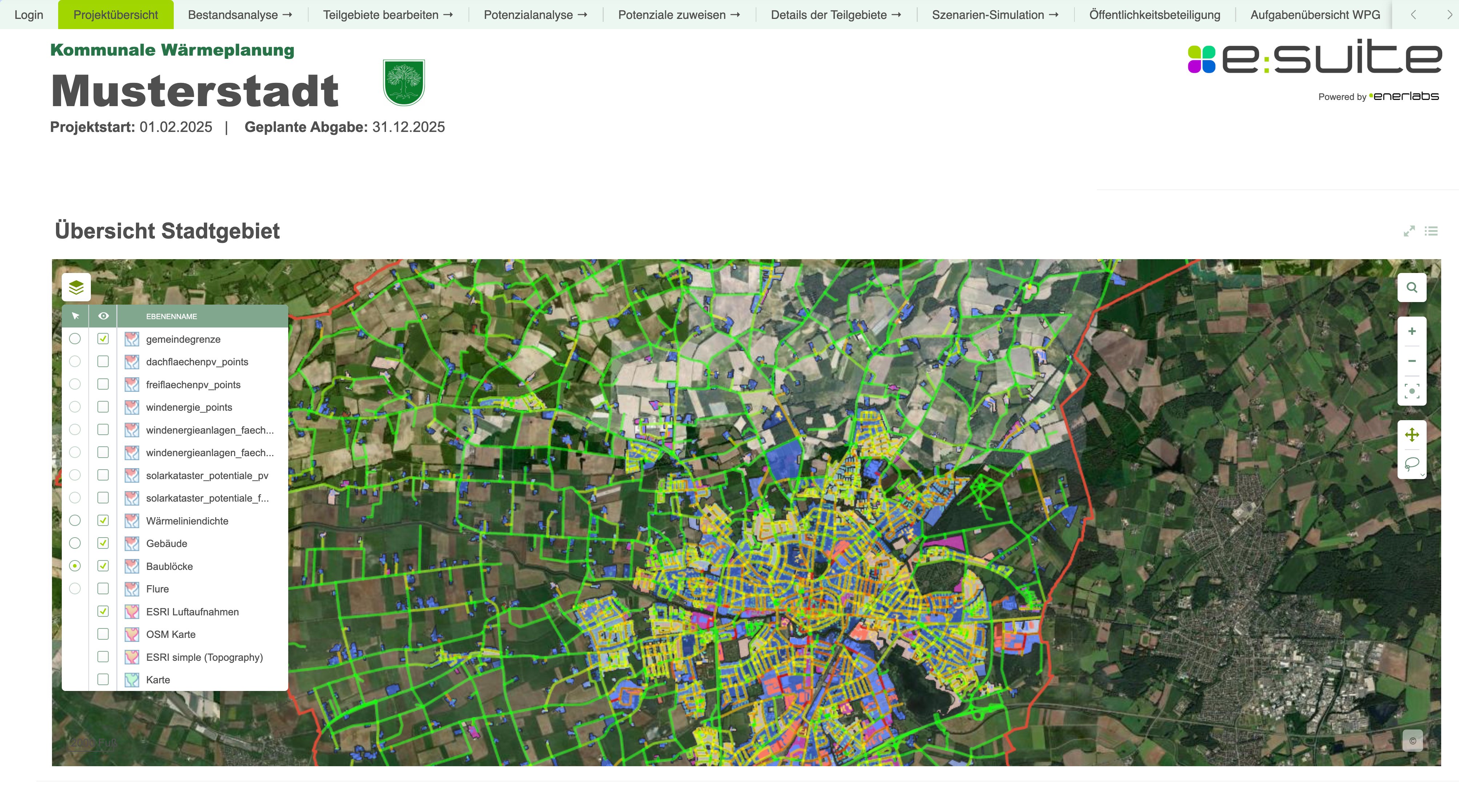Select the lasso selection tool
Image resolution: width=1459 pixels, height=812 pixels.
(x=1411, y=464)
